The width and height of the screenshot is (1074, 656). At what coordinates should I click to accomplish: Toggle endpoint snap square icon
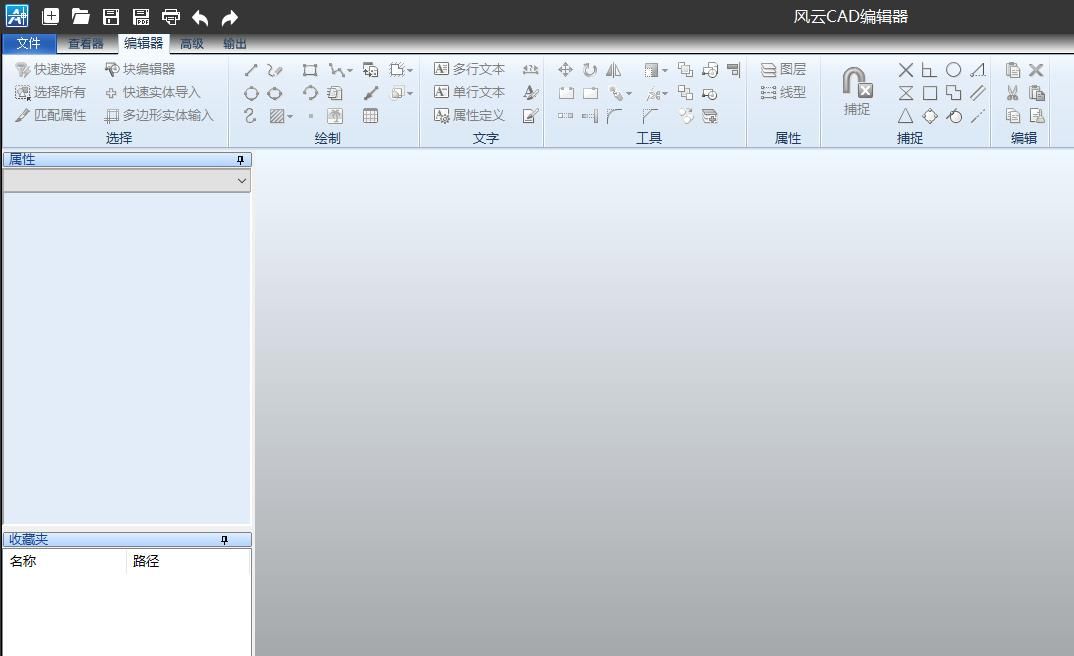(x=929, y=93)
